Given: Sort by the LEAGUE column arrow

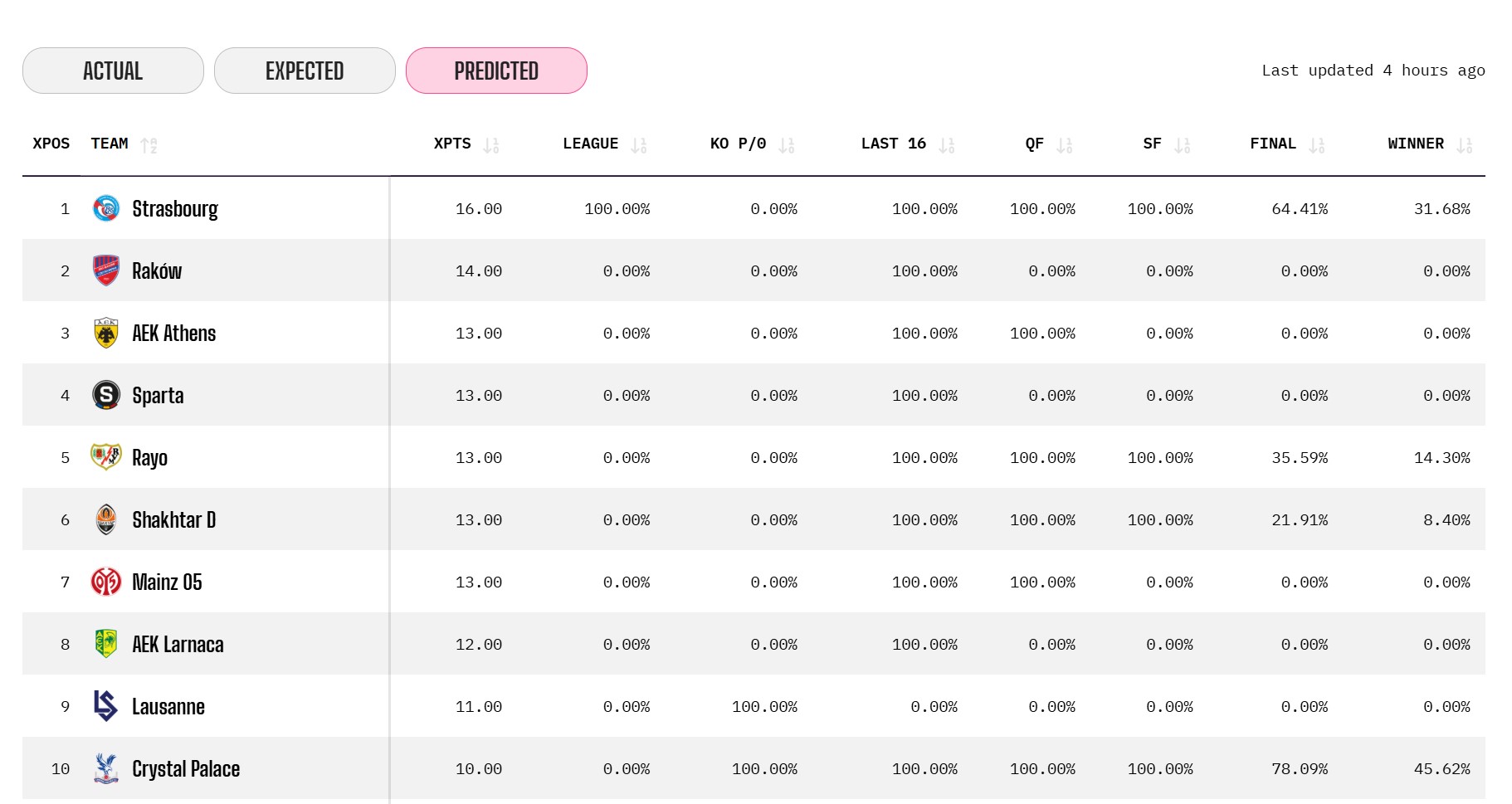Looking at the screenshot, I should click(x=638, y=145).
